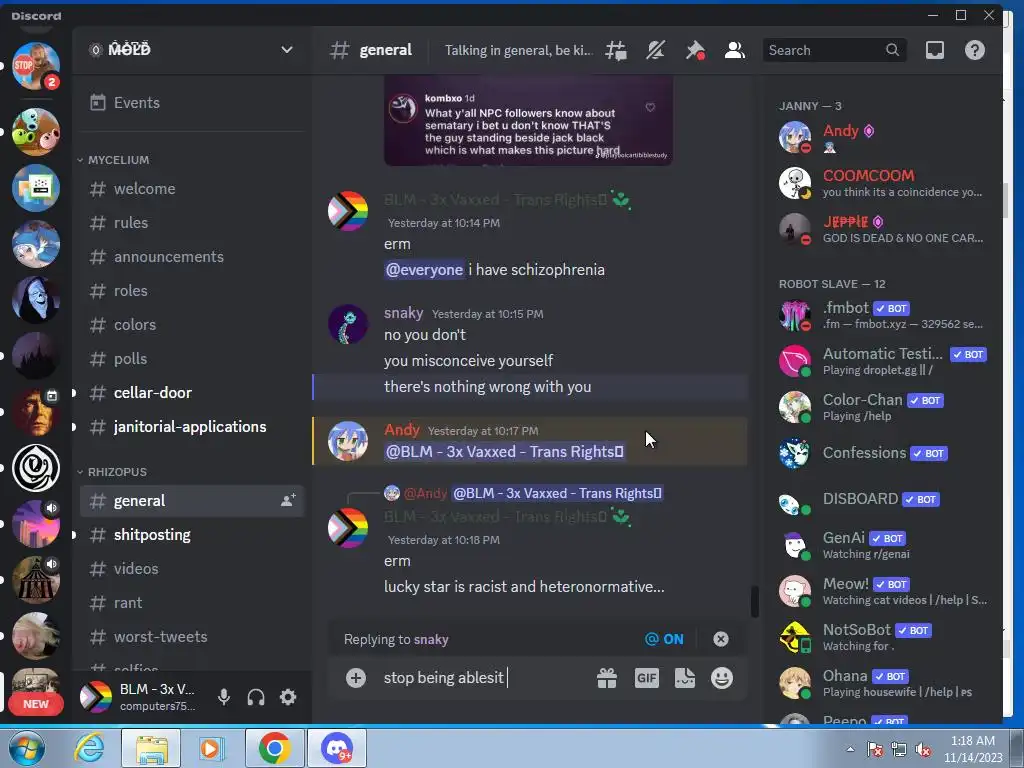Select the roles channel
The image size is (1024, 768).
coord(191,291)
